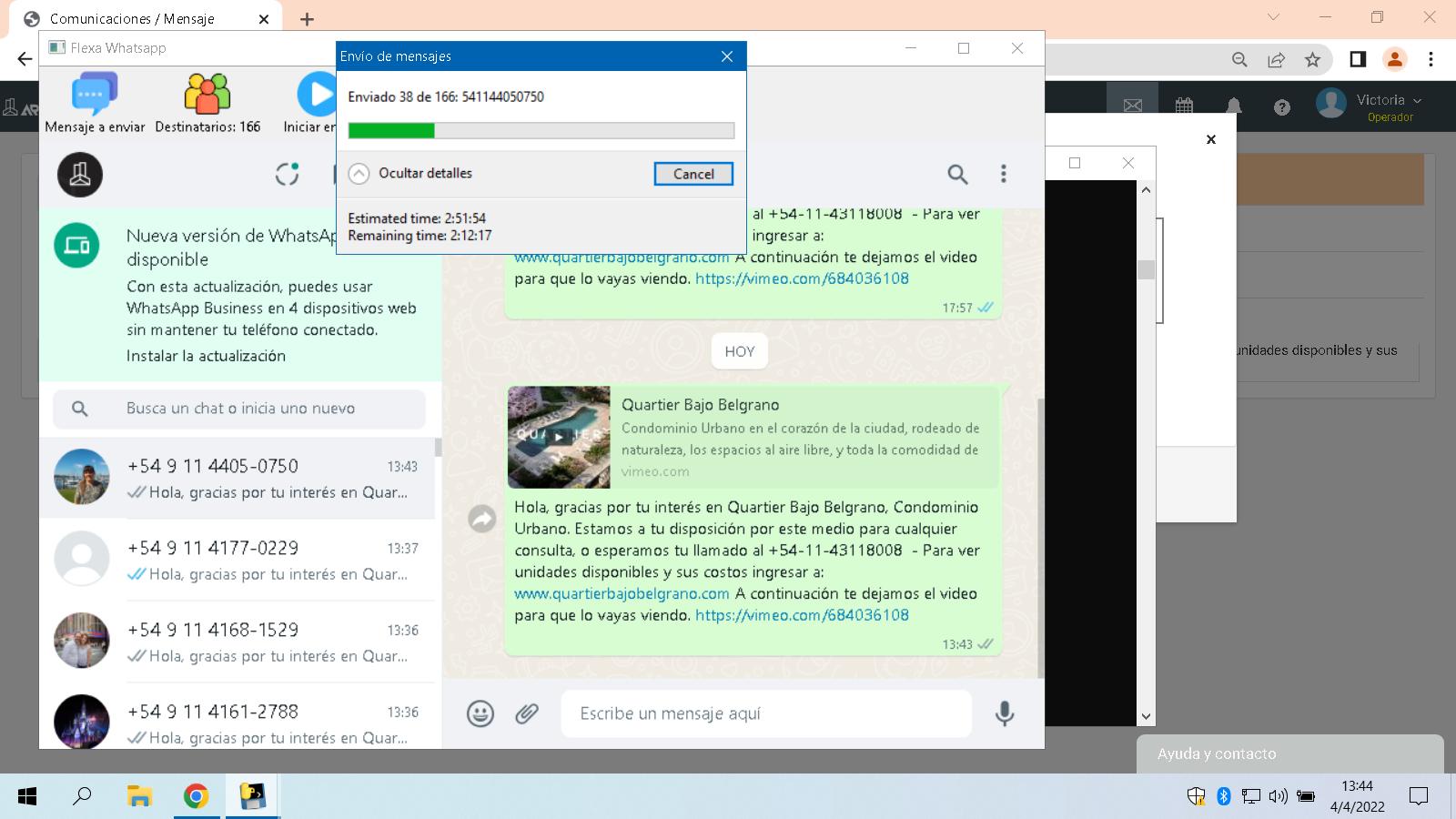Click the Escribe un mensaje aquí field

[766, 713]
